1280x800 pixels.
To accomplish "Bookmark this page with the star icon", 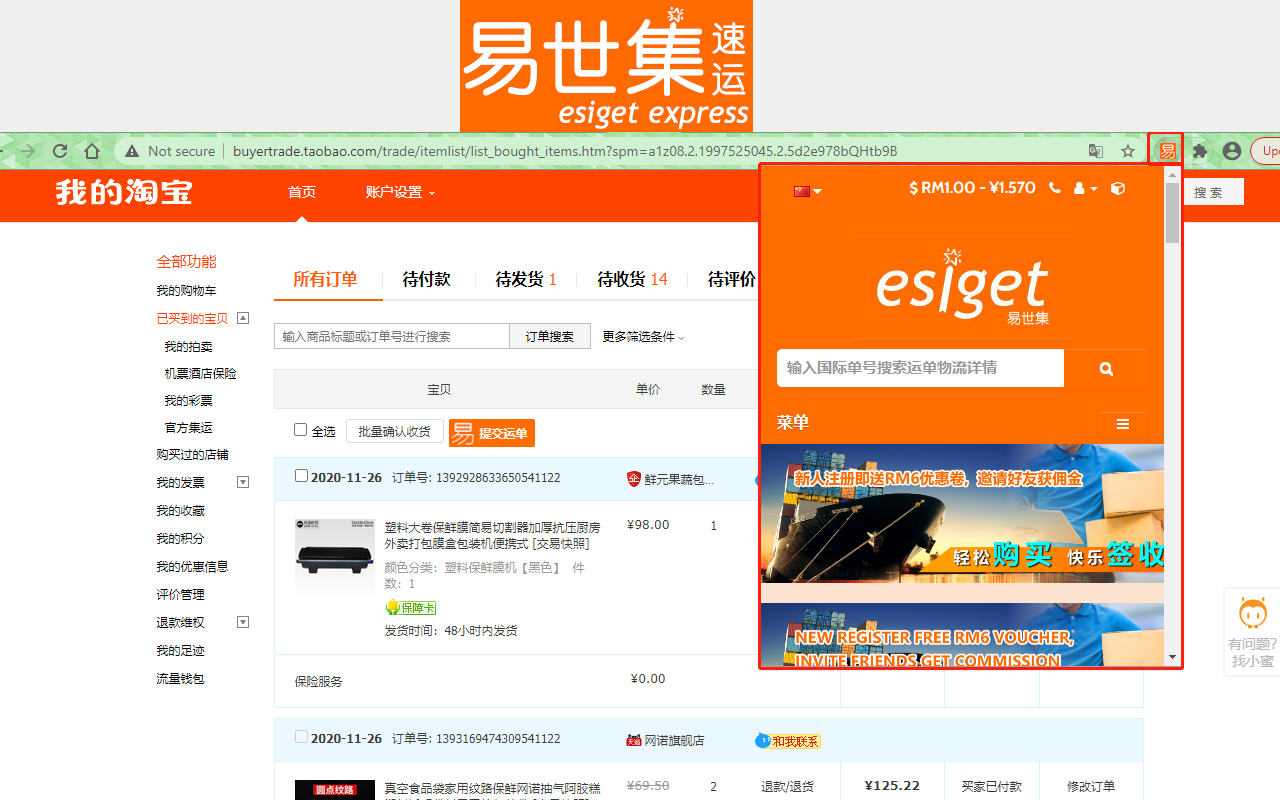I will (1128, 151).
